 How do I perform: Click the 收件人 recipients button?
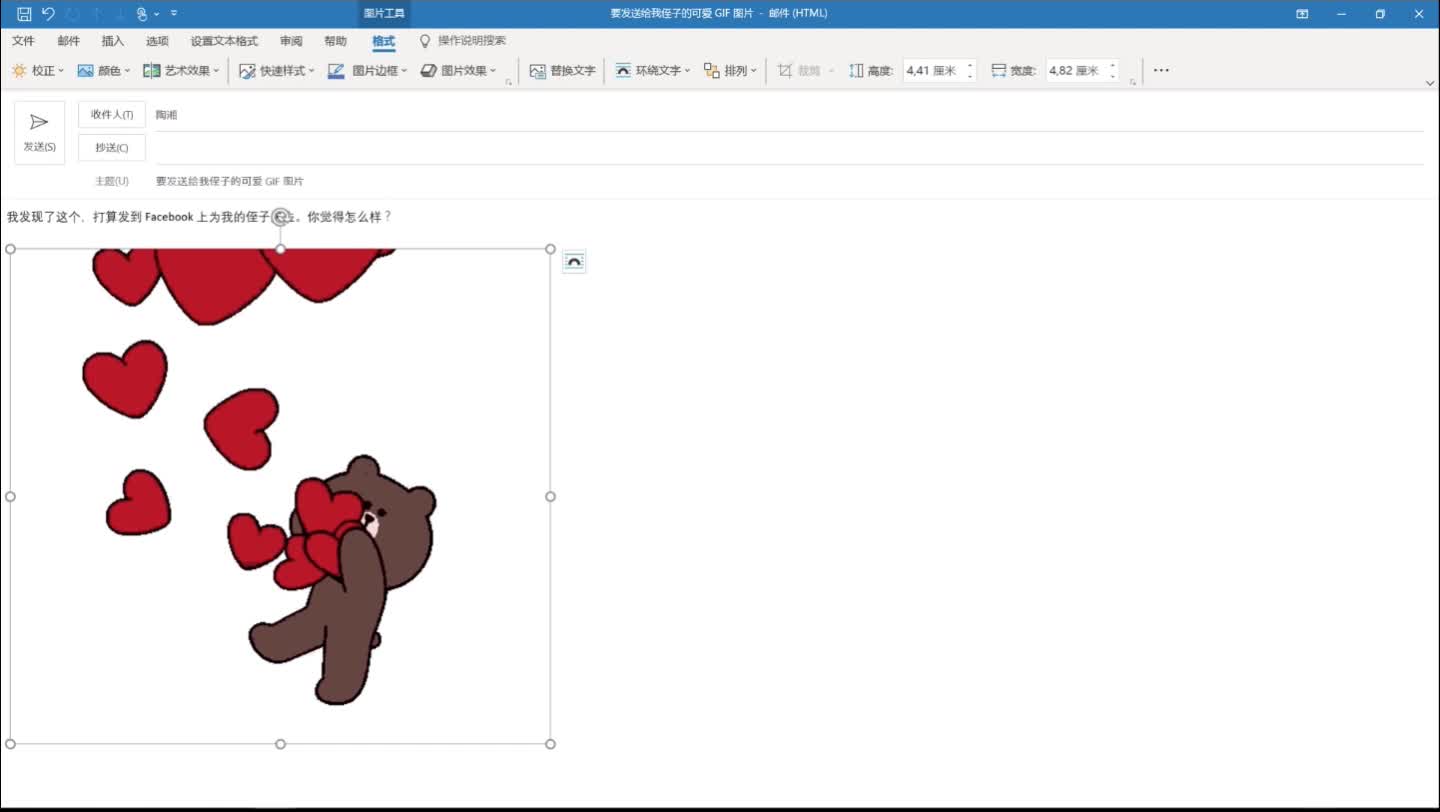tap(112, 115)
